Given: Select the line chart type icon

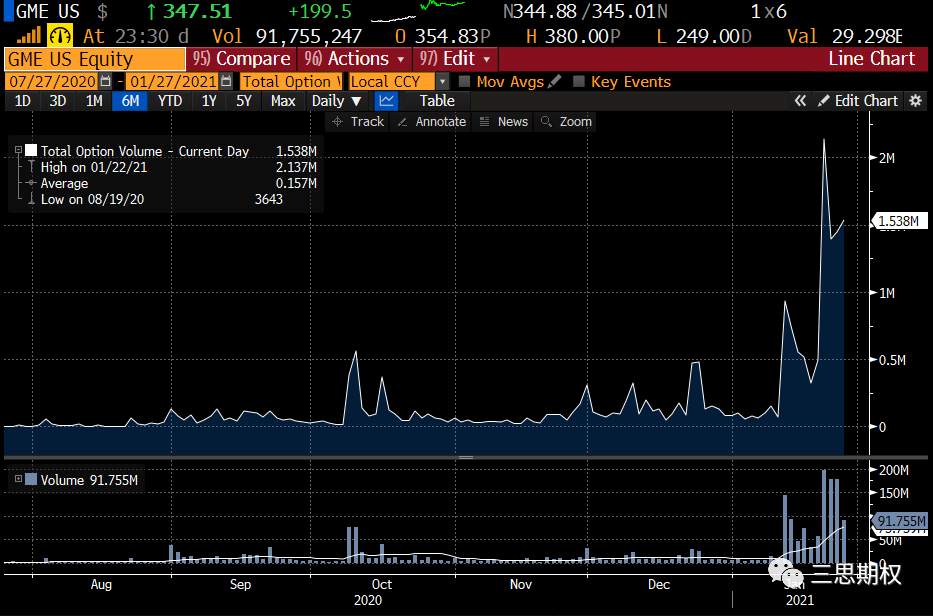Looking at the screenshot, I should tap(386, 101).
